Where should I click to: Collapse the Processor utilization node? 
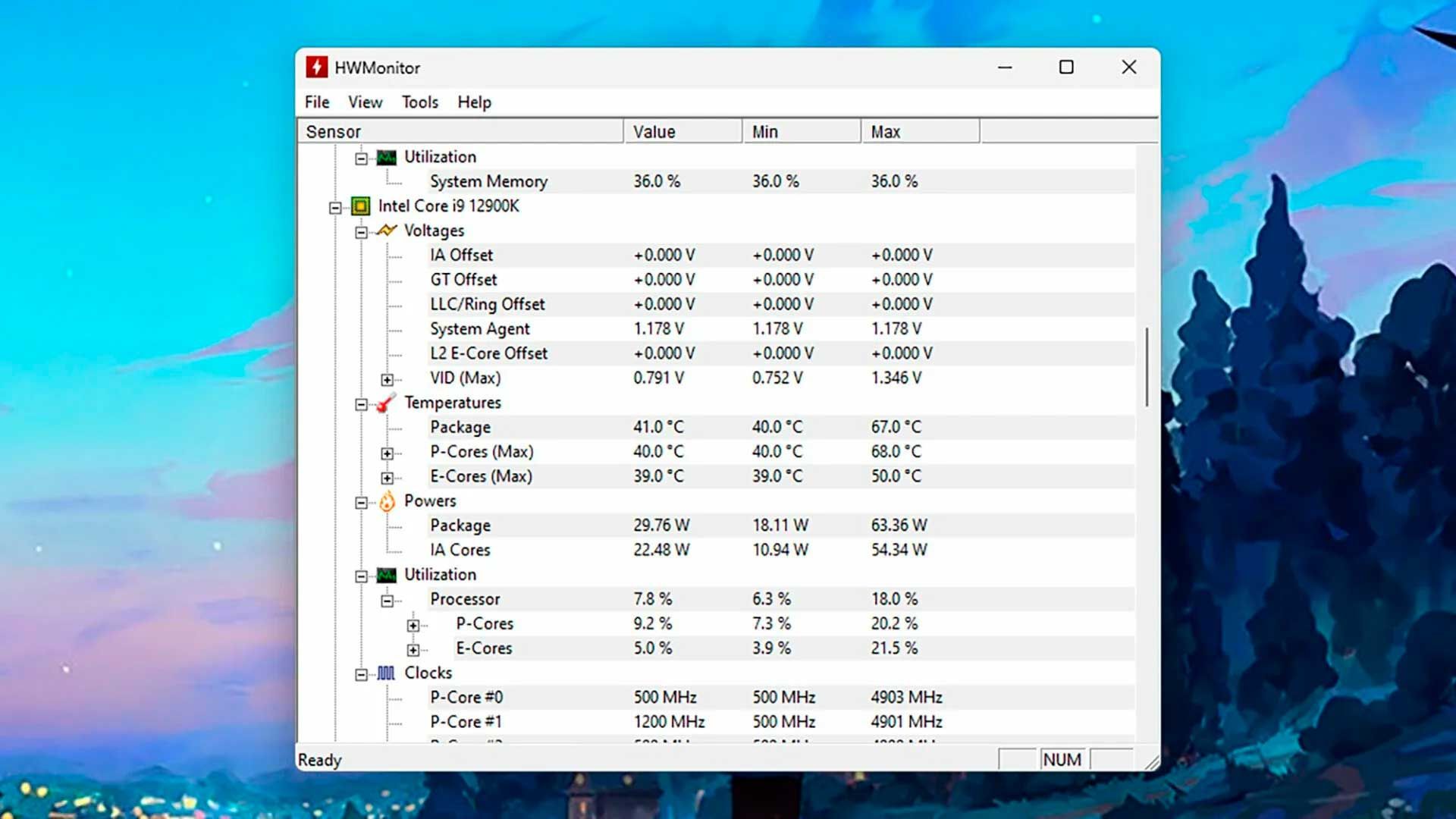[x=388, y=601]
